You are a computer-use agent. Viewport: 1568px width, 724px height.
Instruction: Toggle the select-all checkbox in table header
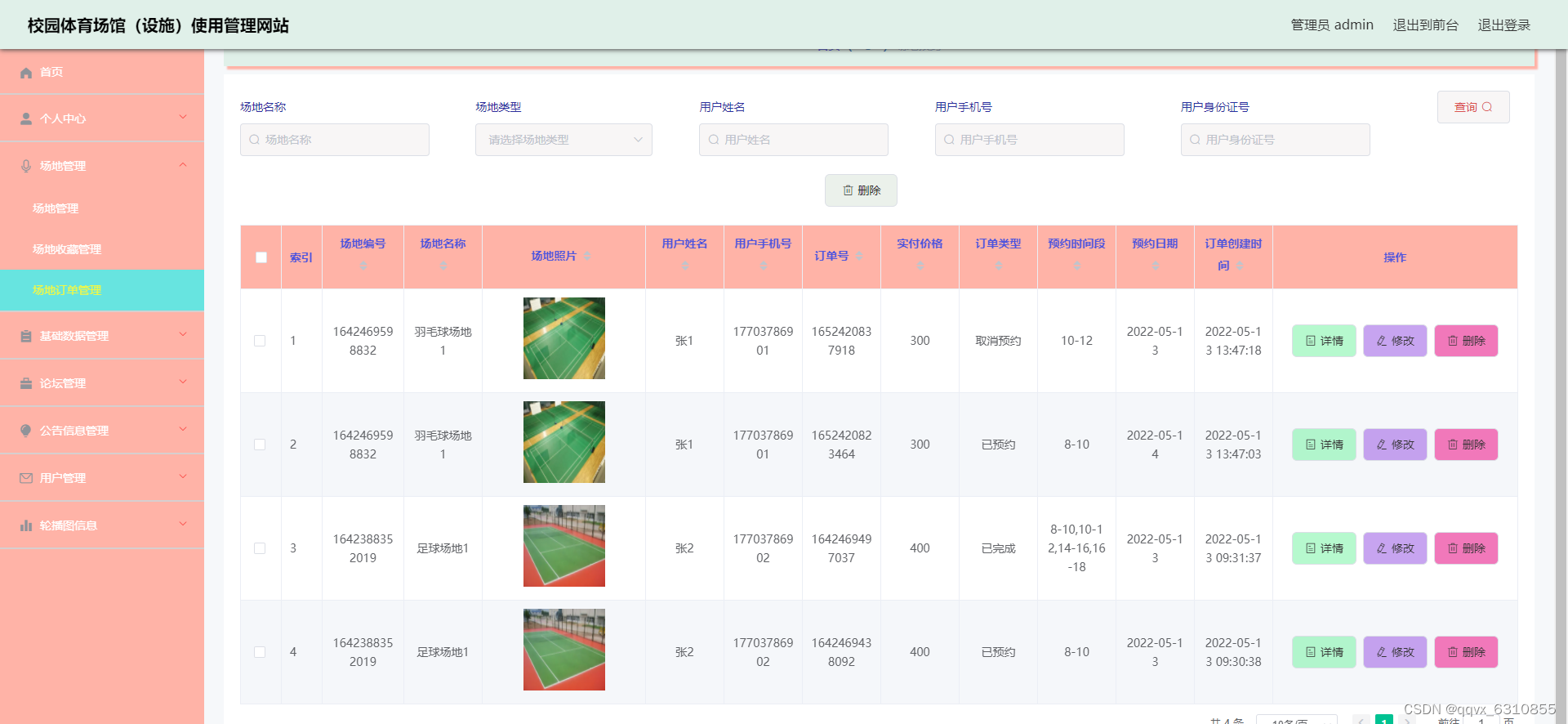(261, 257)
